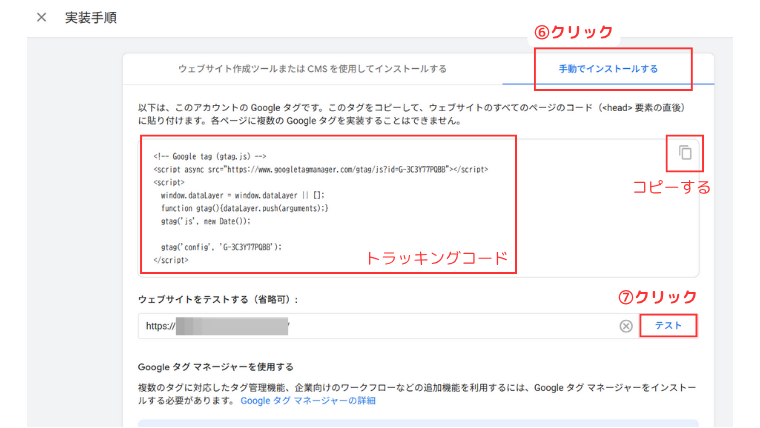Click the Google タグ マネージャーを使用する heading

[216, 367]
